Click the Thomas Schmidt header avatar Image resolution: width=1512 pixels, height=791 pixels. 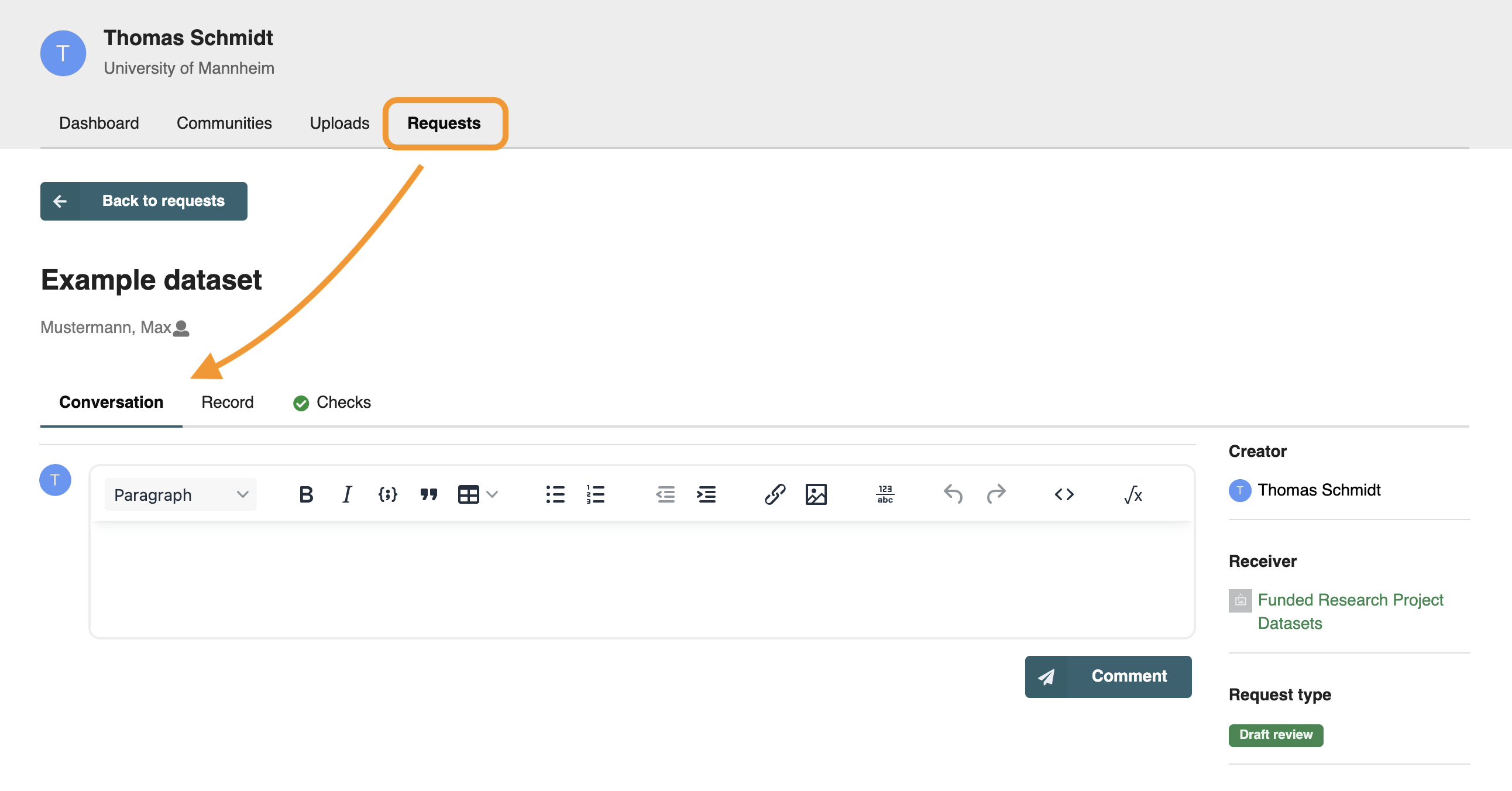pyautogui.click(x=63, y=53)
